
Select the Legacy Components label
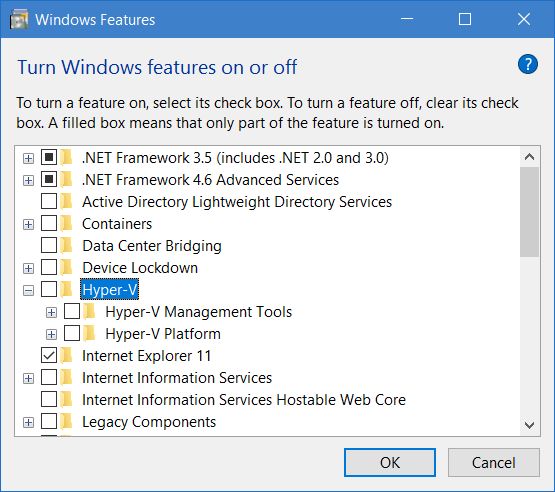pyautogui.click(x=149, y=422)
